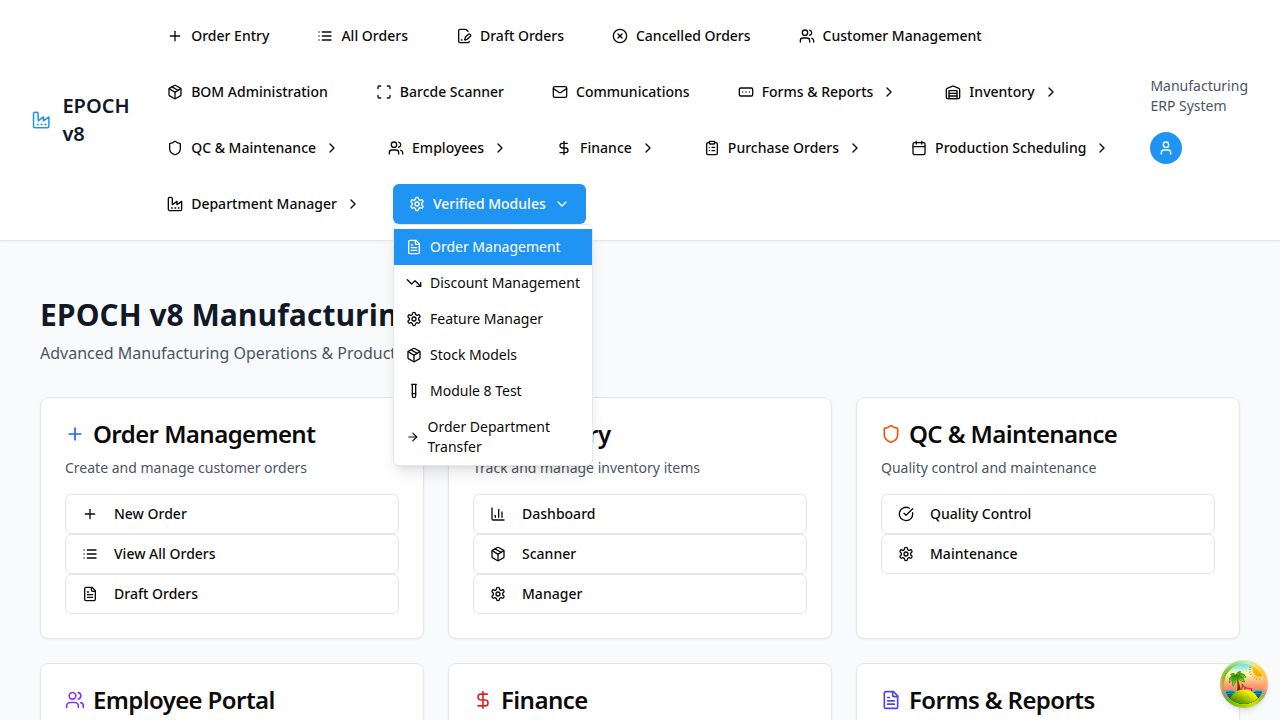Click the New Order button
Screen dimensions: 1280x720
tap(232, 514)
